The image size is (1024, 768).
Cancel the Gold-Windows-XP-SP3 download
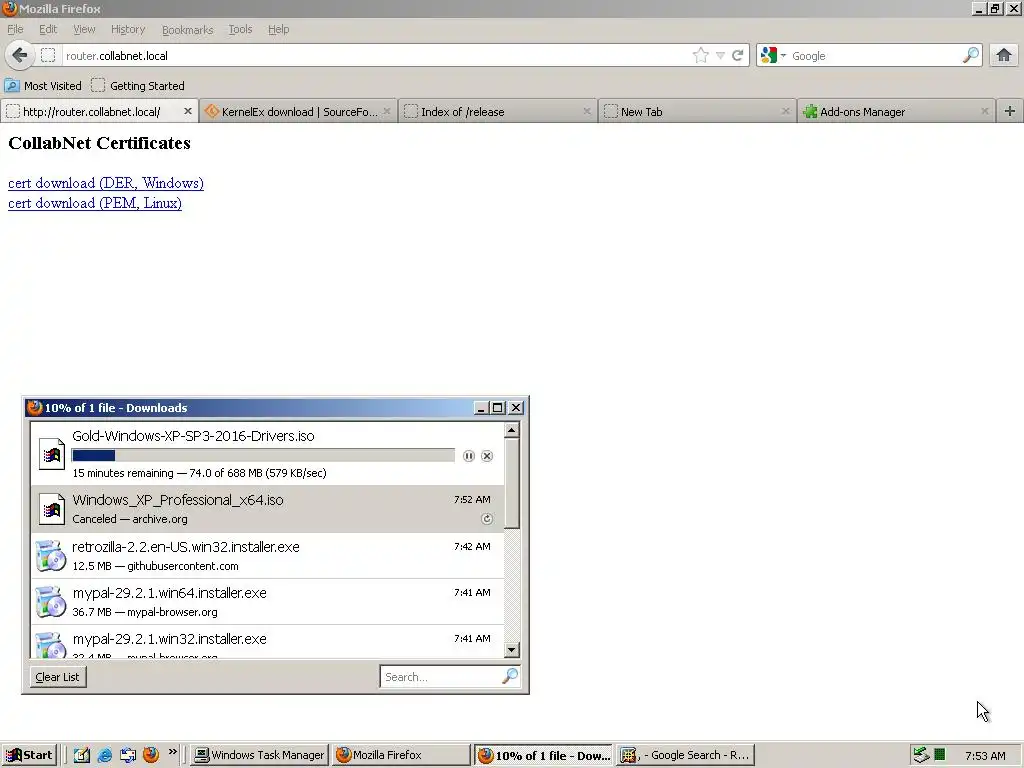tap(487, 456)
